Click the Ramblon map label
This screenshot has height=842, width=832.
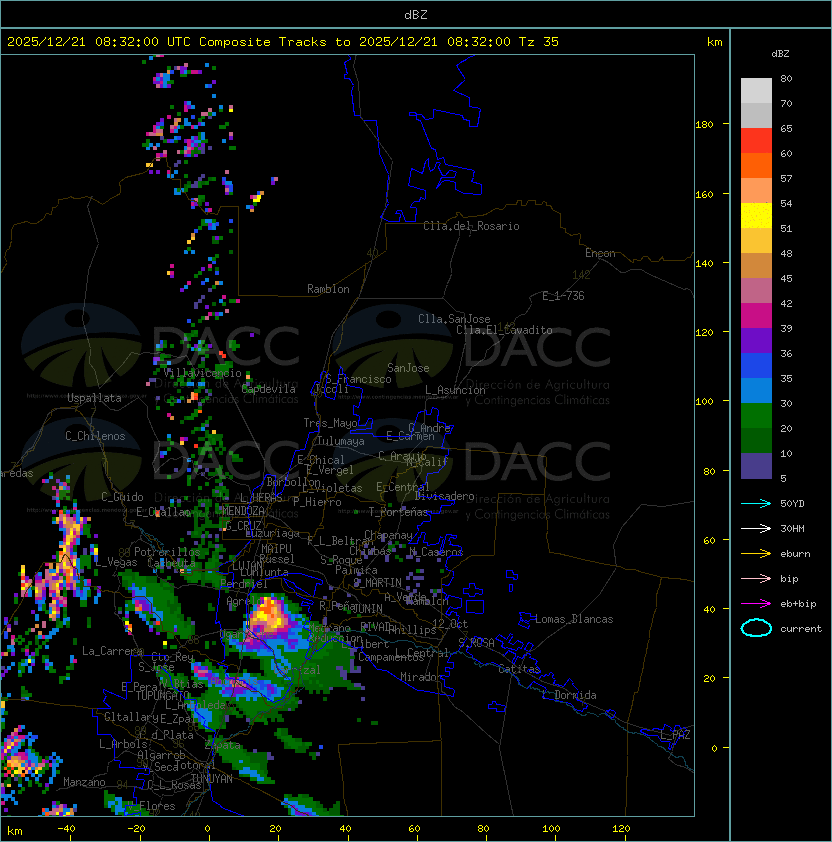pos(328,289)
